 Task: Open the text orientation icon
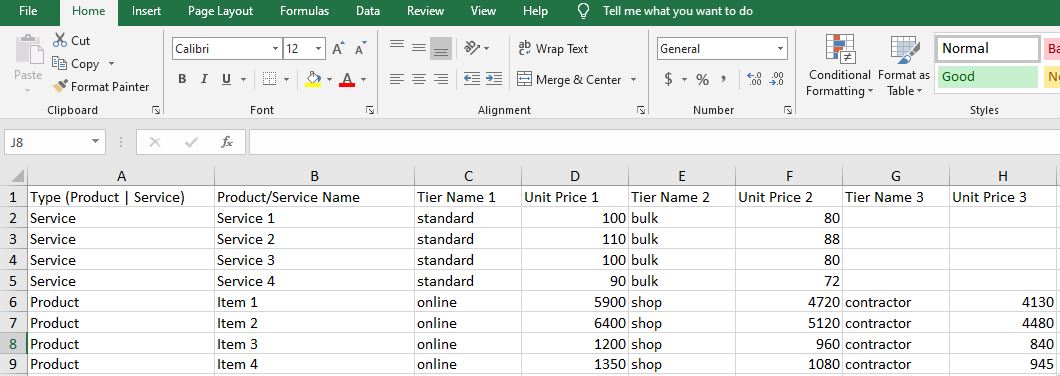tap(473, 48)
